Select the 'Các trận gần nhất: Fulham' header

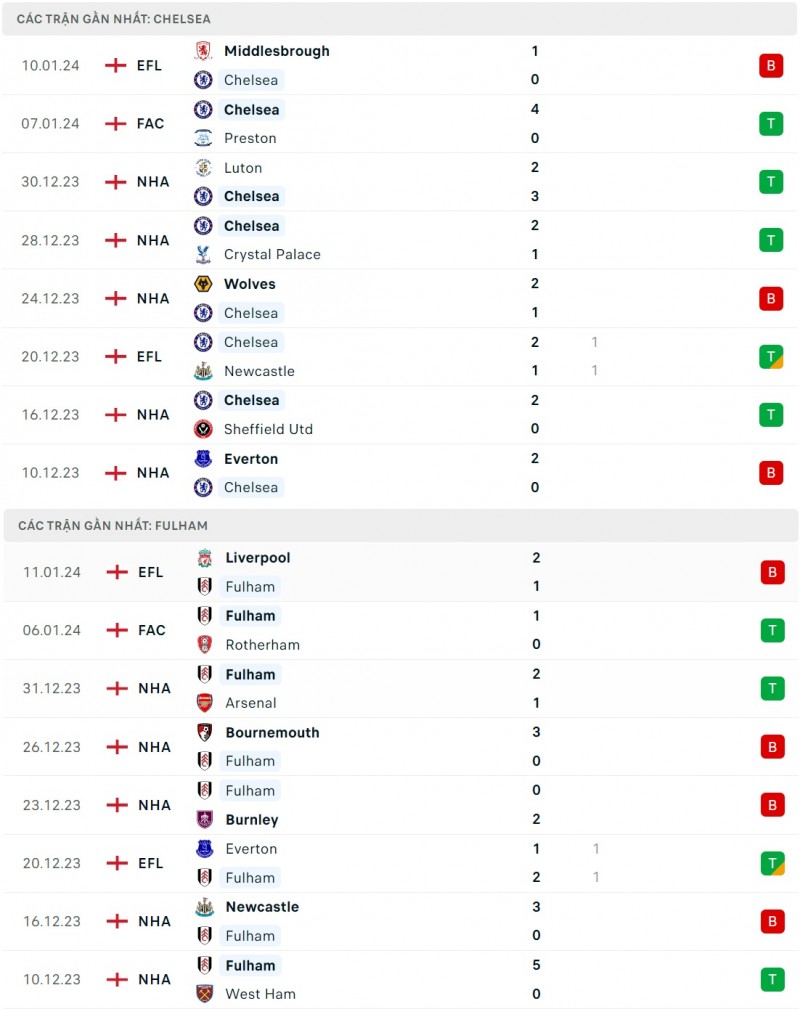[x=113, y=525]
